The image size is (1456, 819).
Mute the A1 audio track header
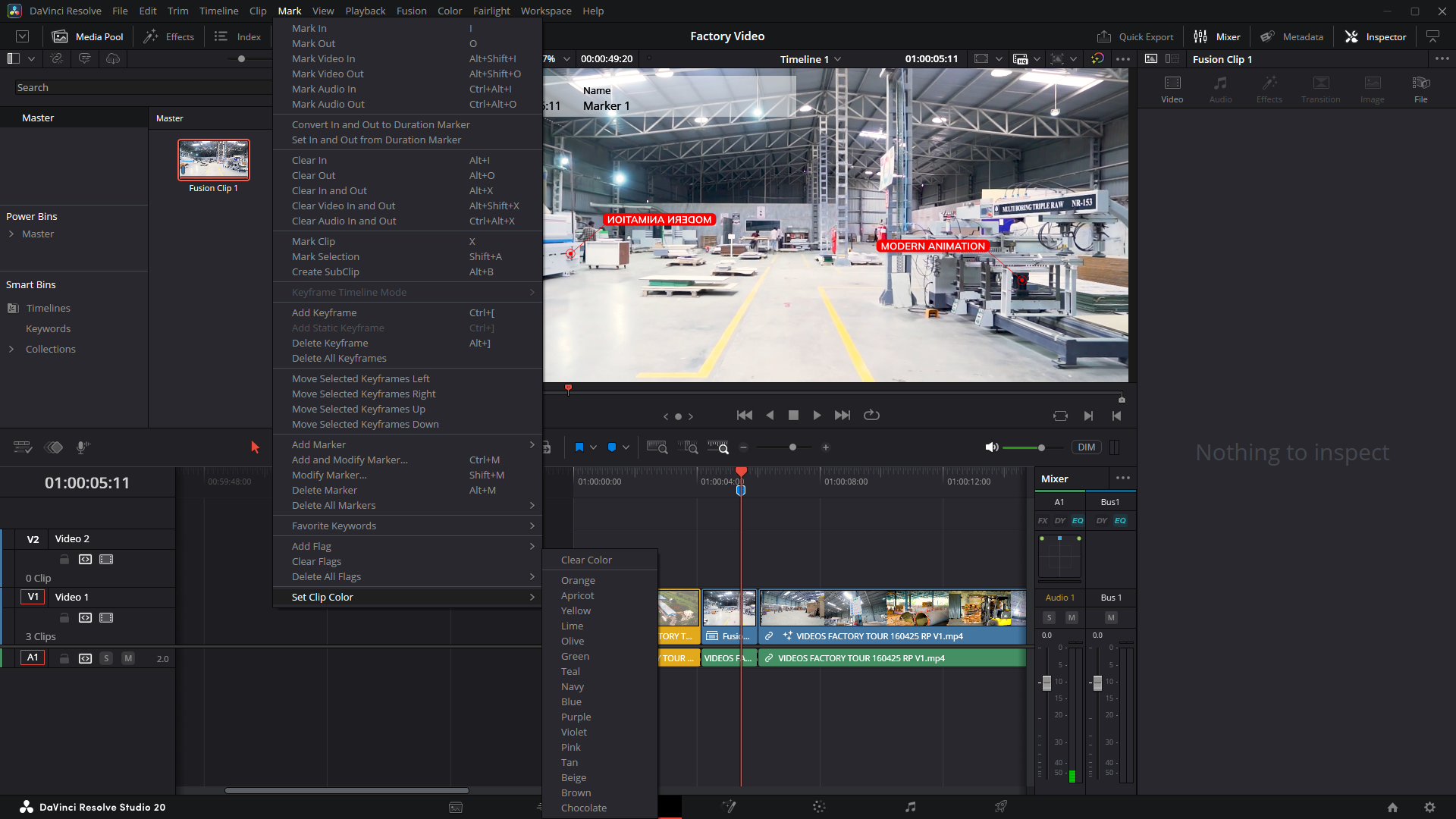coord(128,658)
